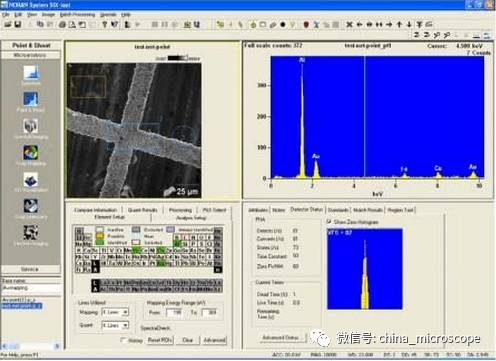
Task: Switch to the Match Results tab
Action: coord(368,210)
